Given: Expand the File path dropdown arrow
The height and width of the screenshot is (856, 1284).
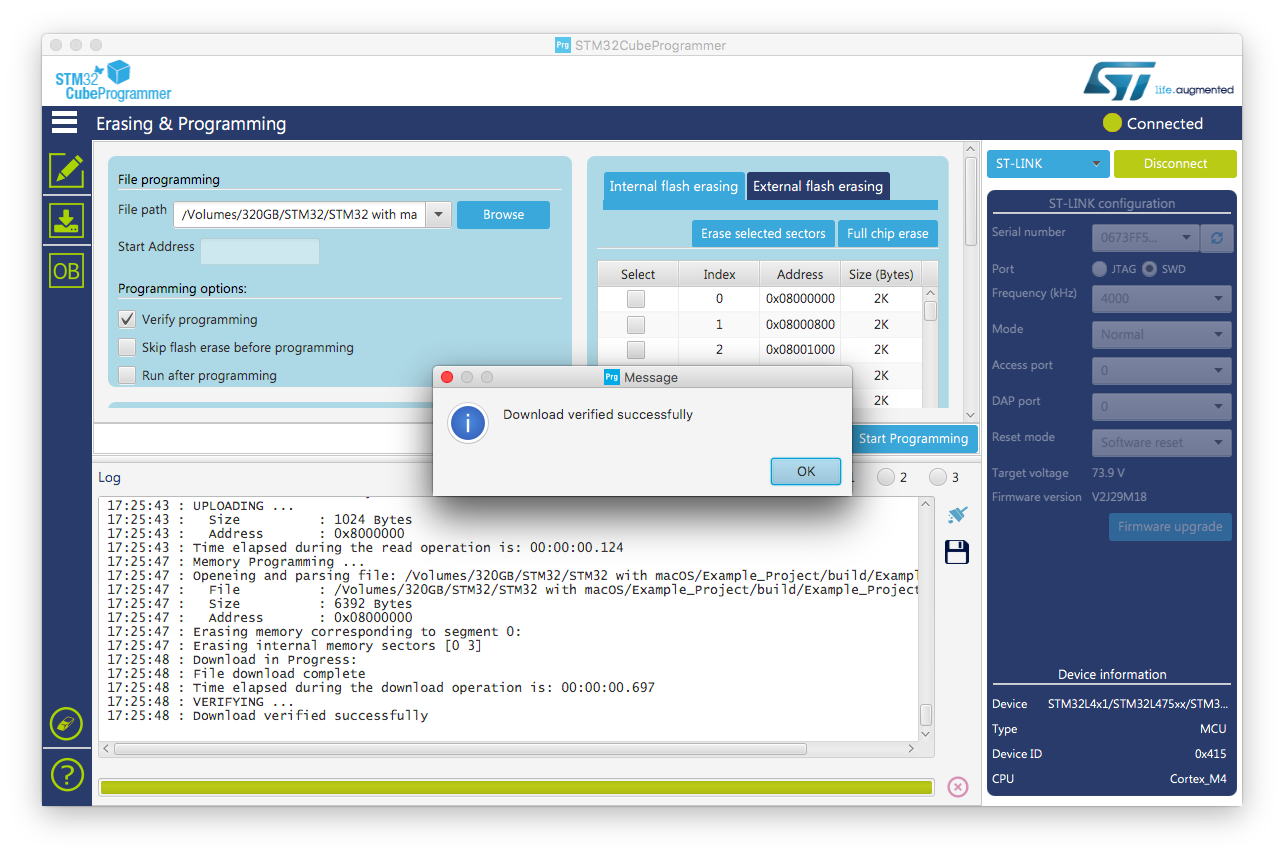Looking at the screenshot, I should [438, 215].
